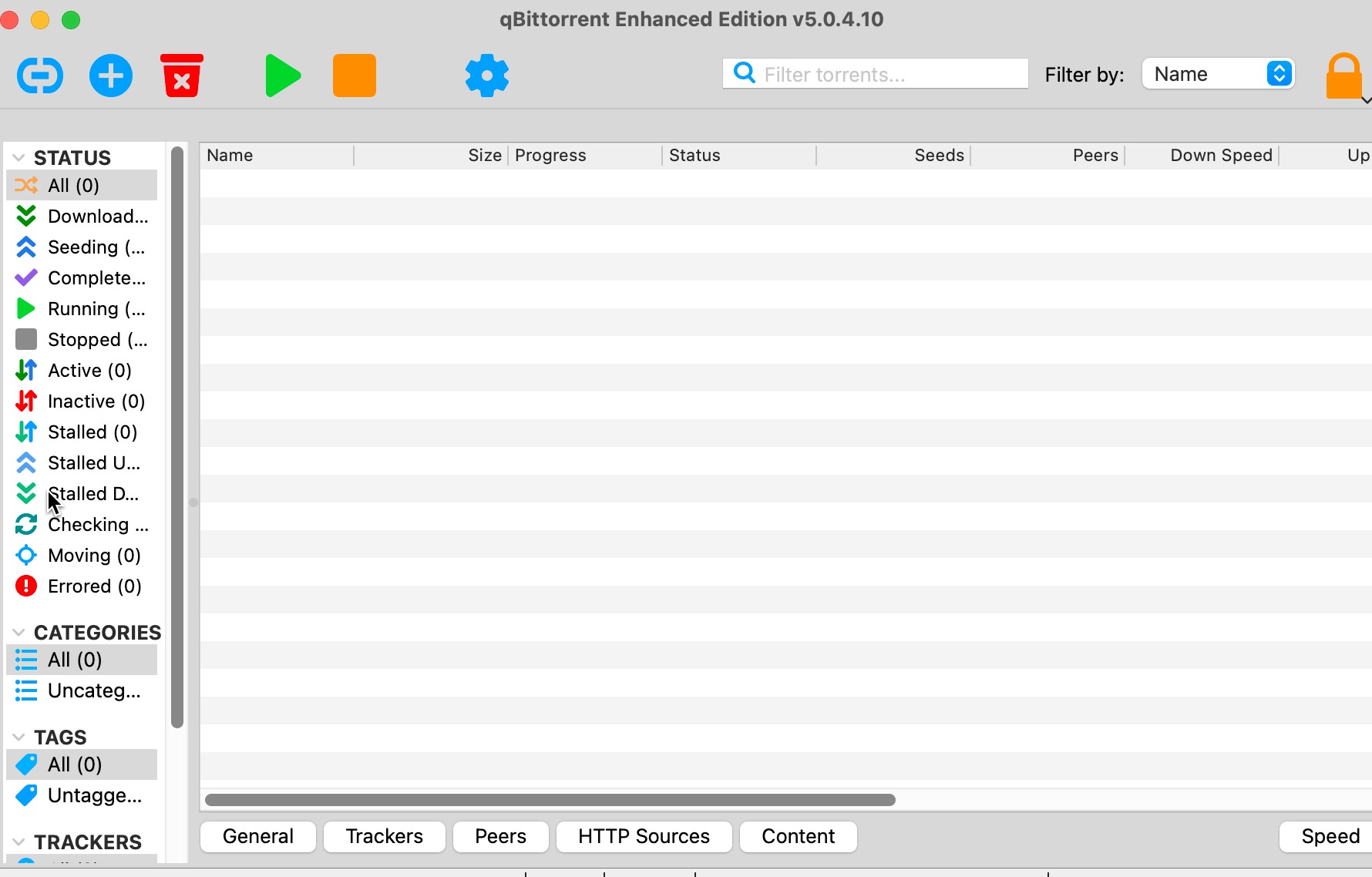Click the Stalled Uploading filter icon
The image size is (1372, 877).
pos(26,462)
